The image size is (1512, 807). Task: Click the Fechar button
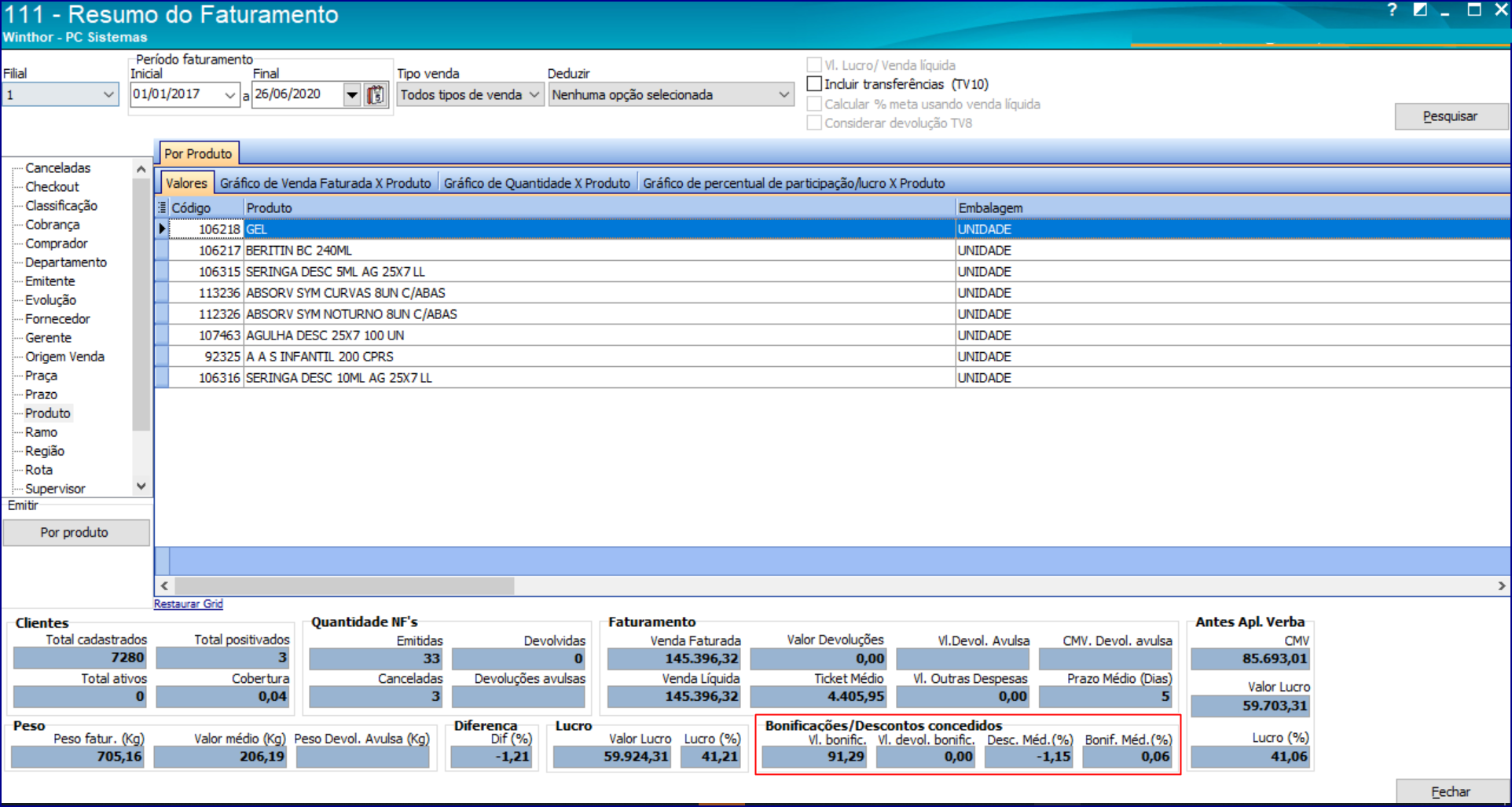[x=1451, y=791]
